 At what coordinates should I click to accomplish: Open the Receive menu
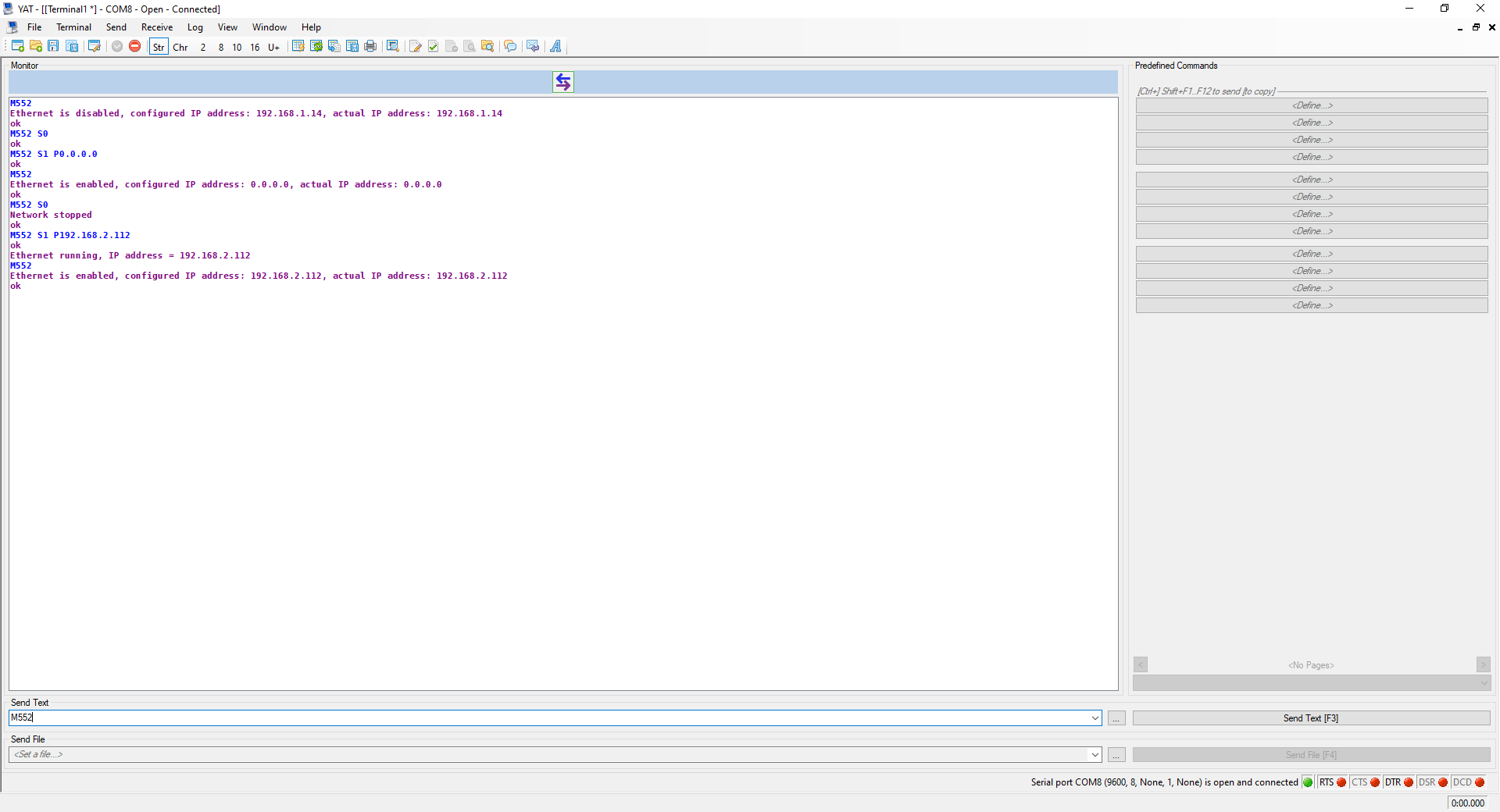click(157, 27)
